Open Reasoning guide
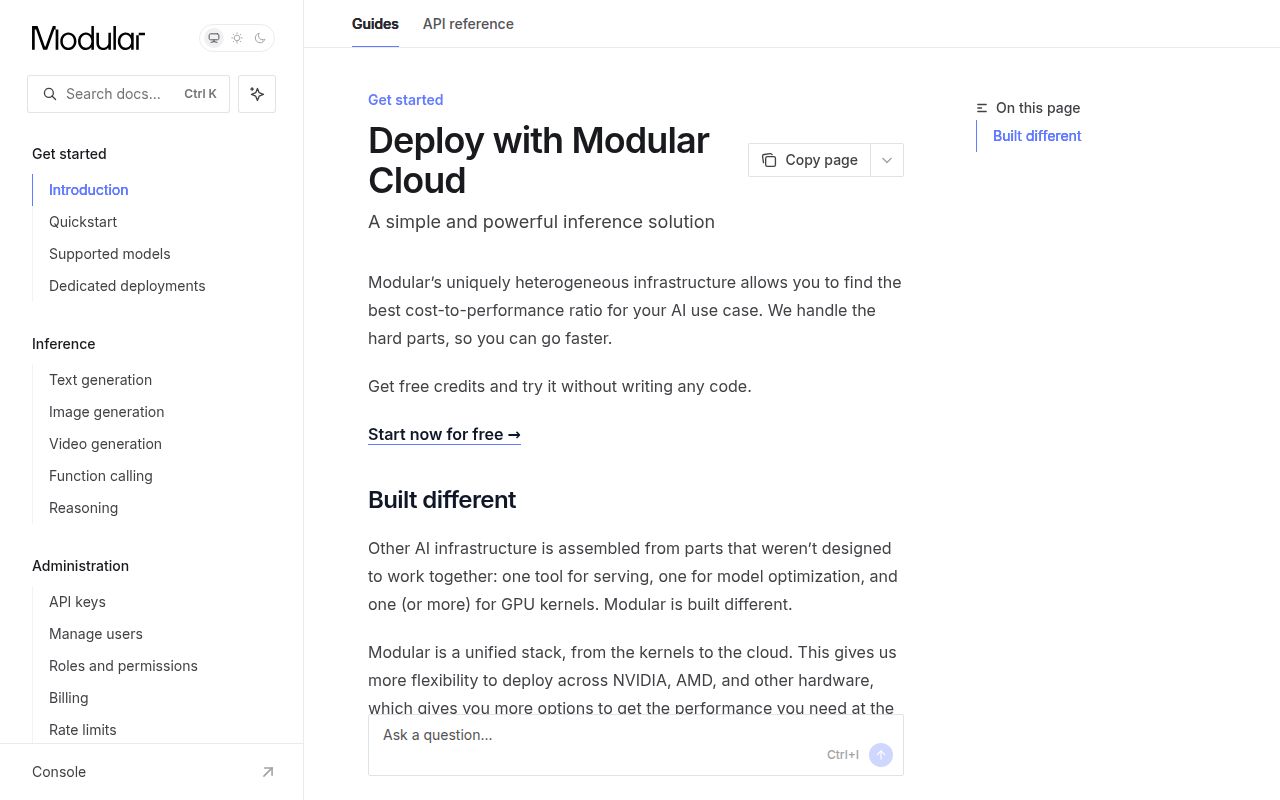The image size is (1280, 800). click(83, 508)
